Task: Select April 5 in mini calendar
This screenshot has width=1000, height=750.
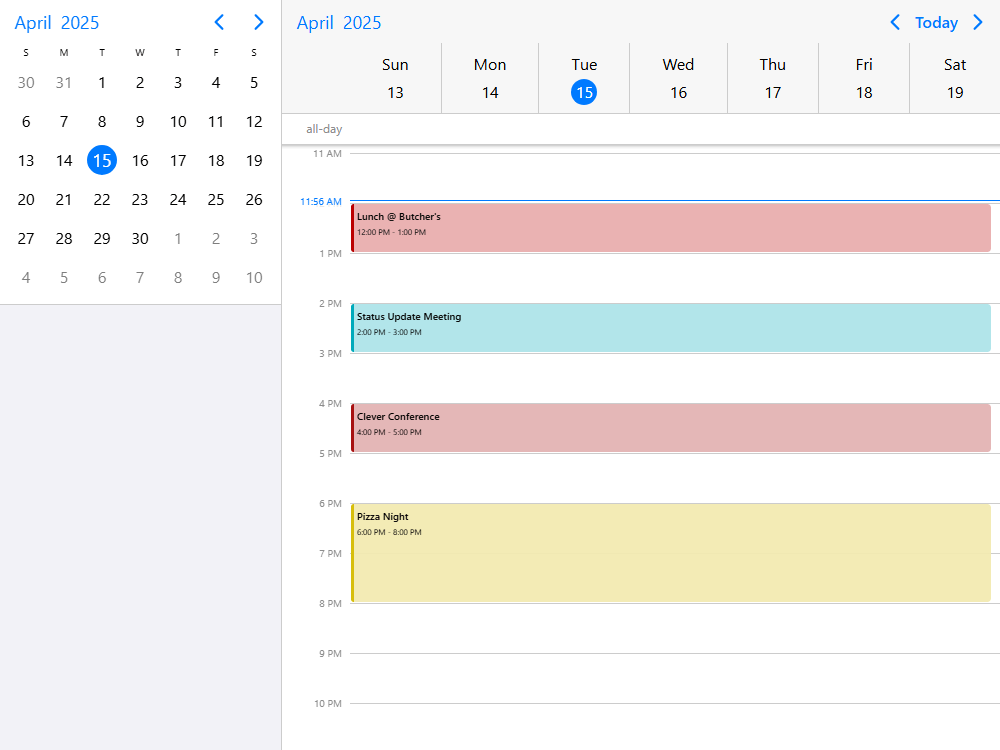Action: 254,82
